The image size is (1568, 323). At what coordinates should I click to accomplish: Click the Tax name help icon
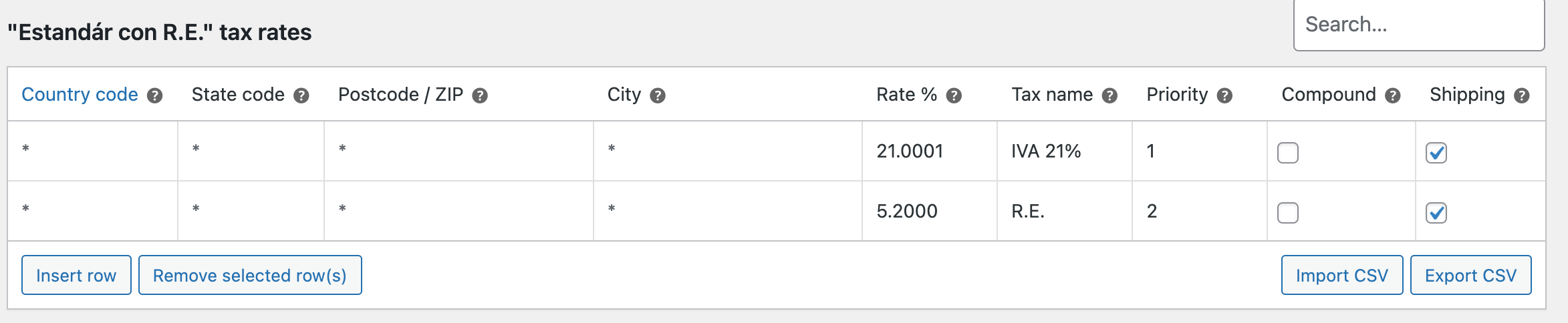click(1109, 95)
